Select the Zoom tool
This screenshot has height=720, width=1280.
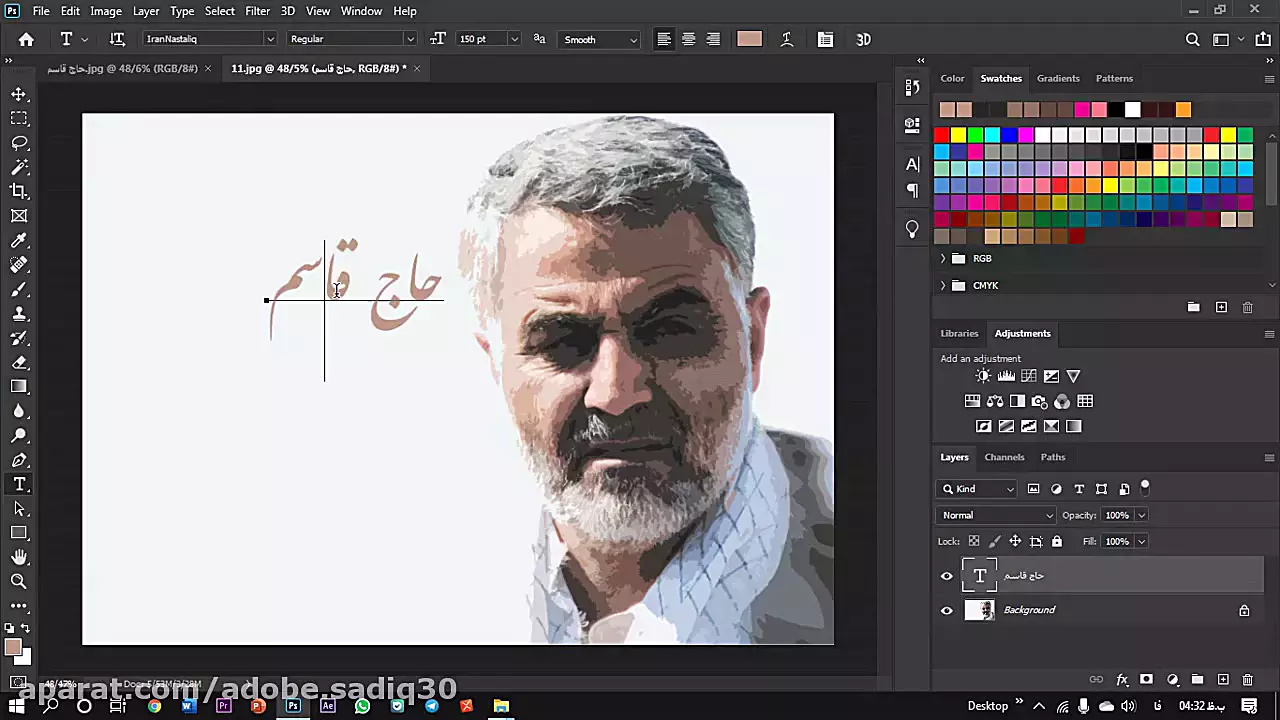(x=19, y=581)
